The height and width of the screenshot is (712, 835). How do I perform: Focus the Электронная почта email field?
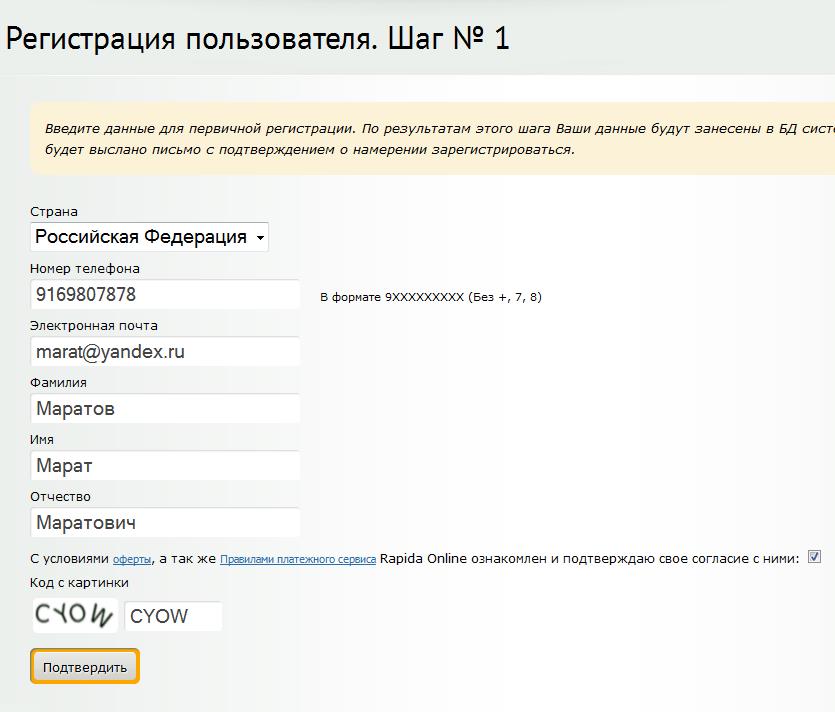165,352
